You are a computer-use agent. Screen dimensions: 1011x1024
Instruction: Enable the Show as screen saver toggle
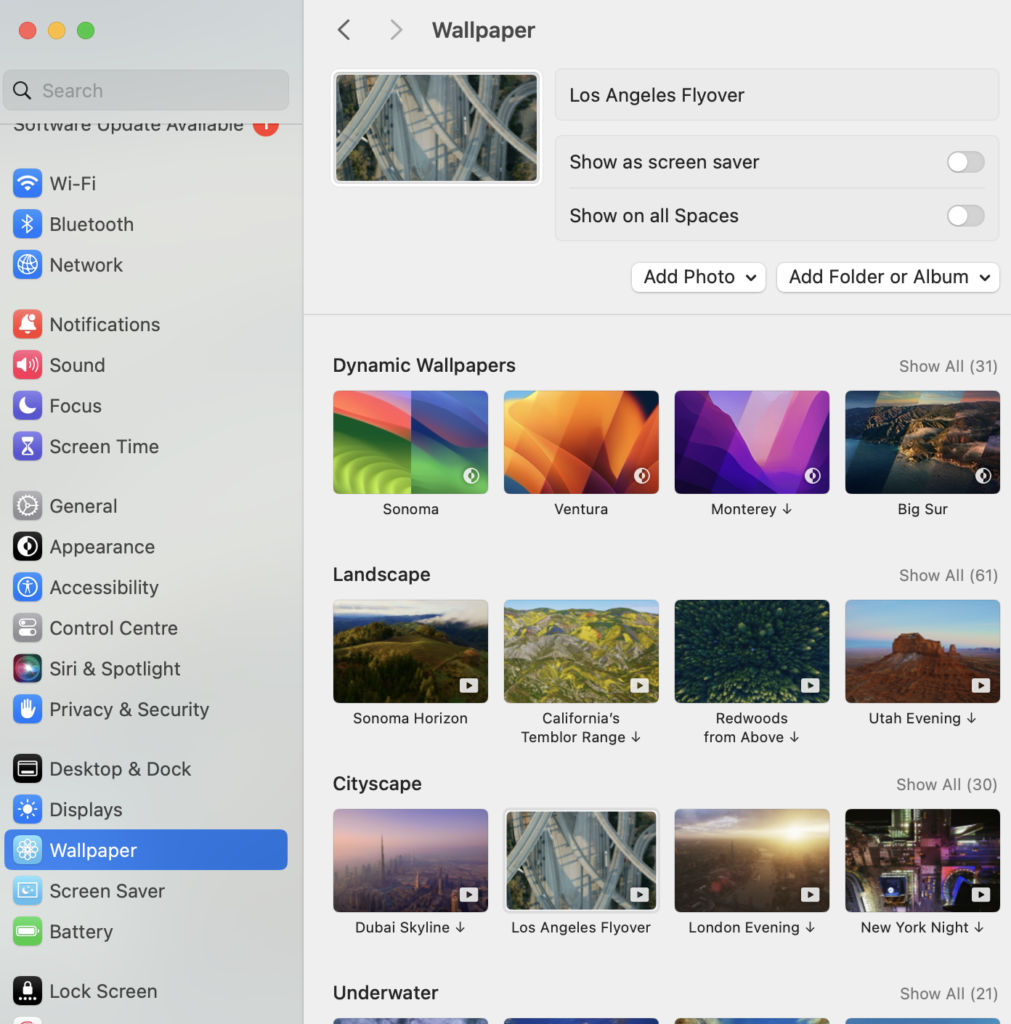click(x=964, y=161)
